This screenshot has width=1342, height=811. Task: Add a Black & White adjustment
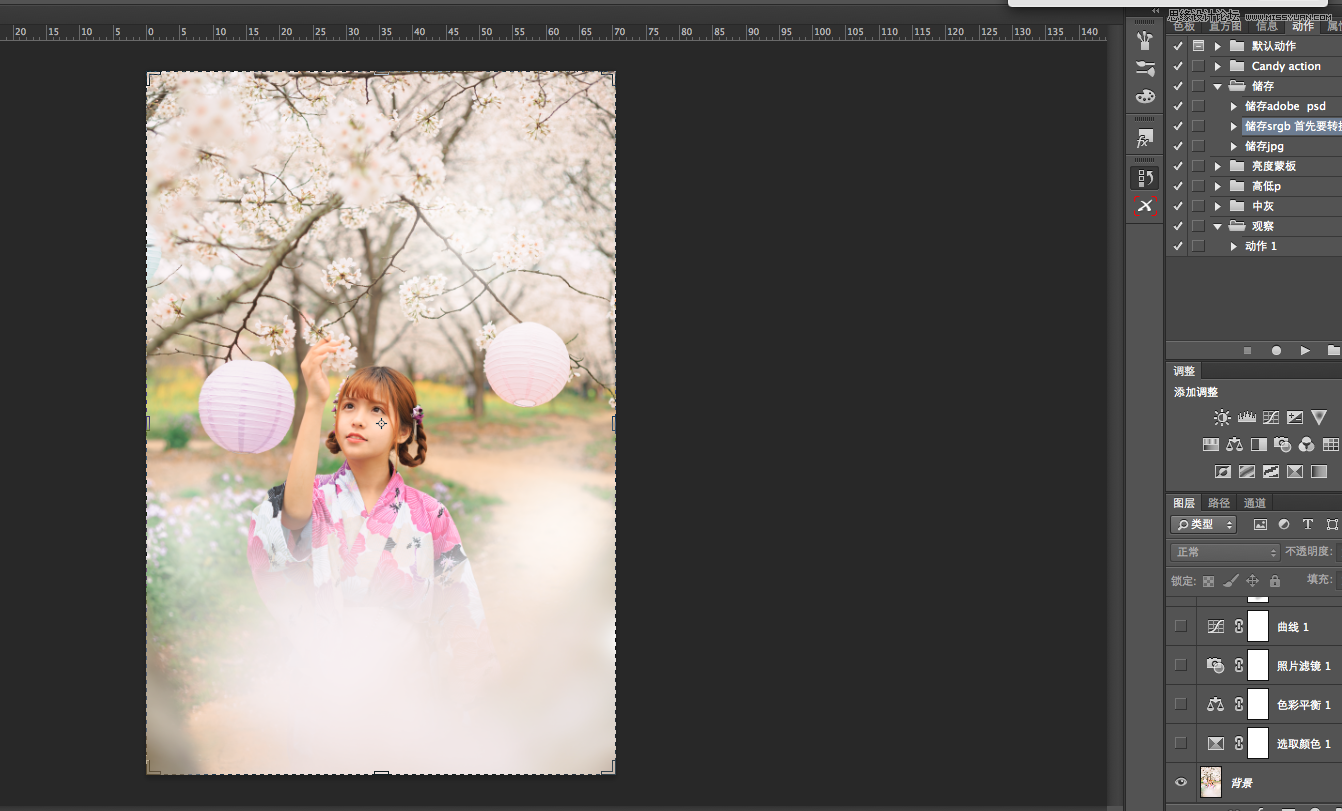point(1259,444)
